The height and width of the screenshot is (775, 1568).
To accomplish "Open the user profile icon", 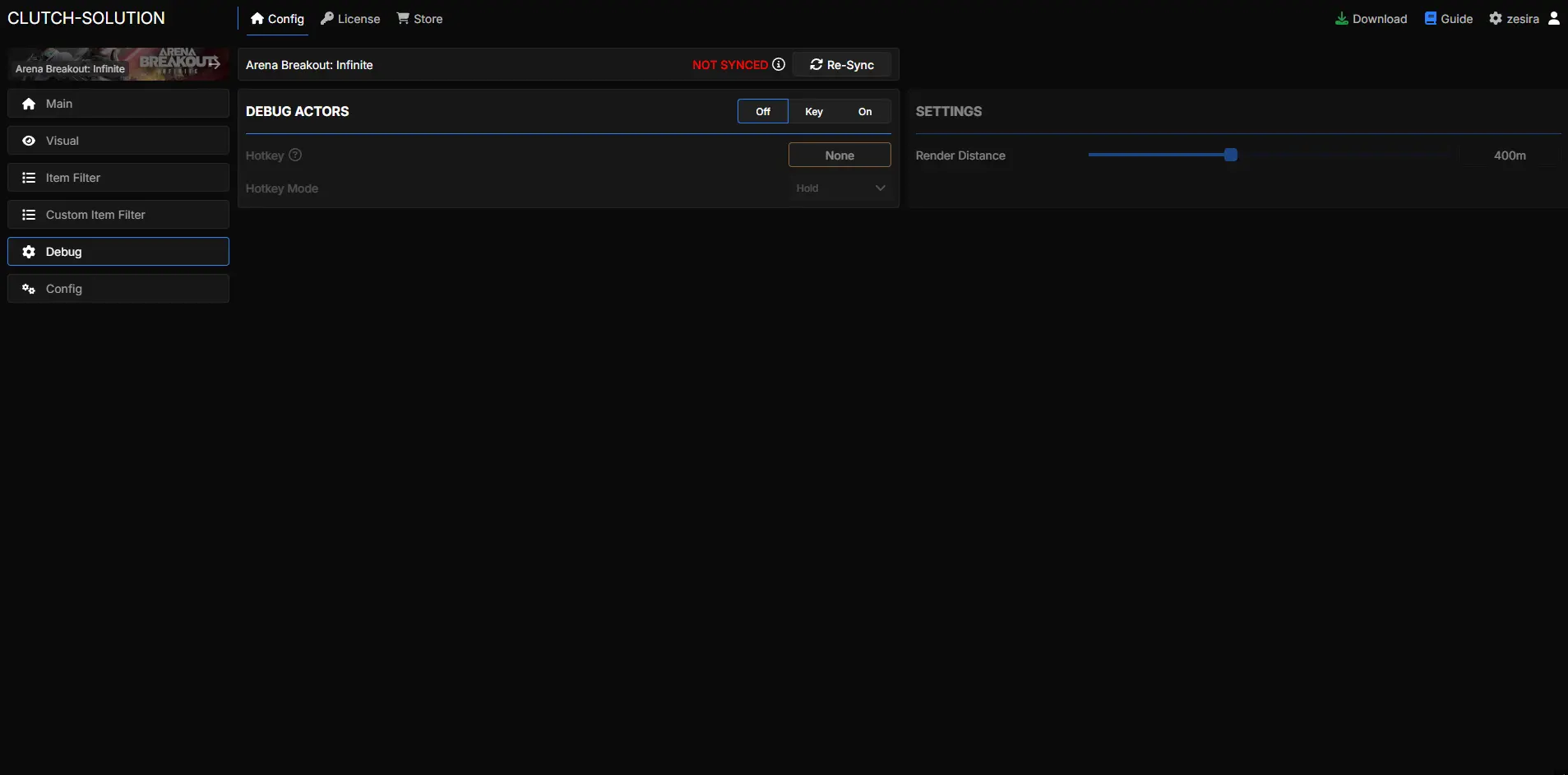I will click(x=1553, y=18).
